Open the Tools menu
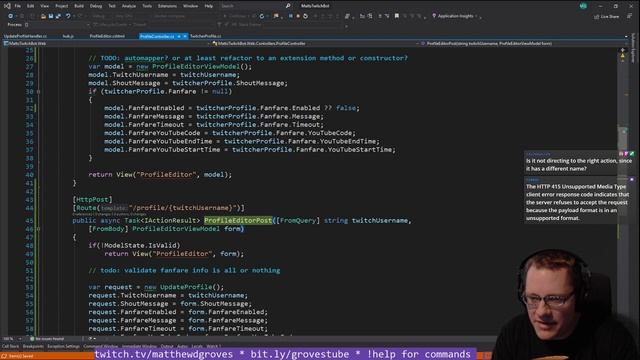 pos(147,6)
